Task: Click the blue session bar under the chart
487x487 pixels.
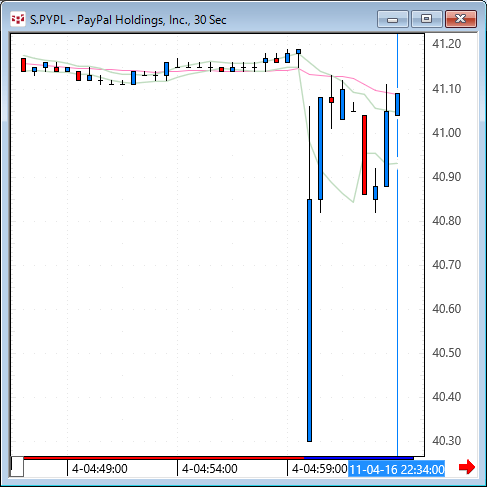Action: tap(359, 458)
